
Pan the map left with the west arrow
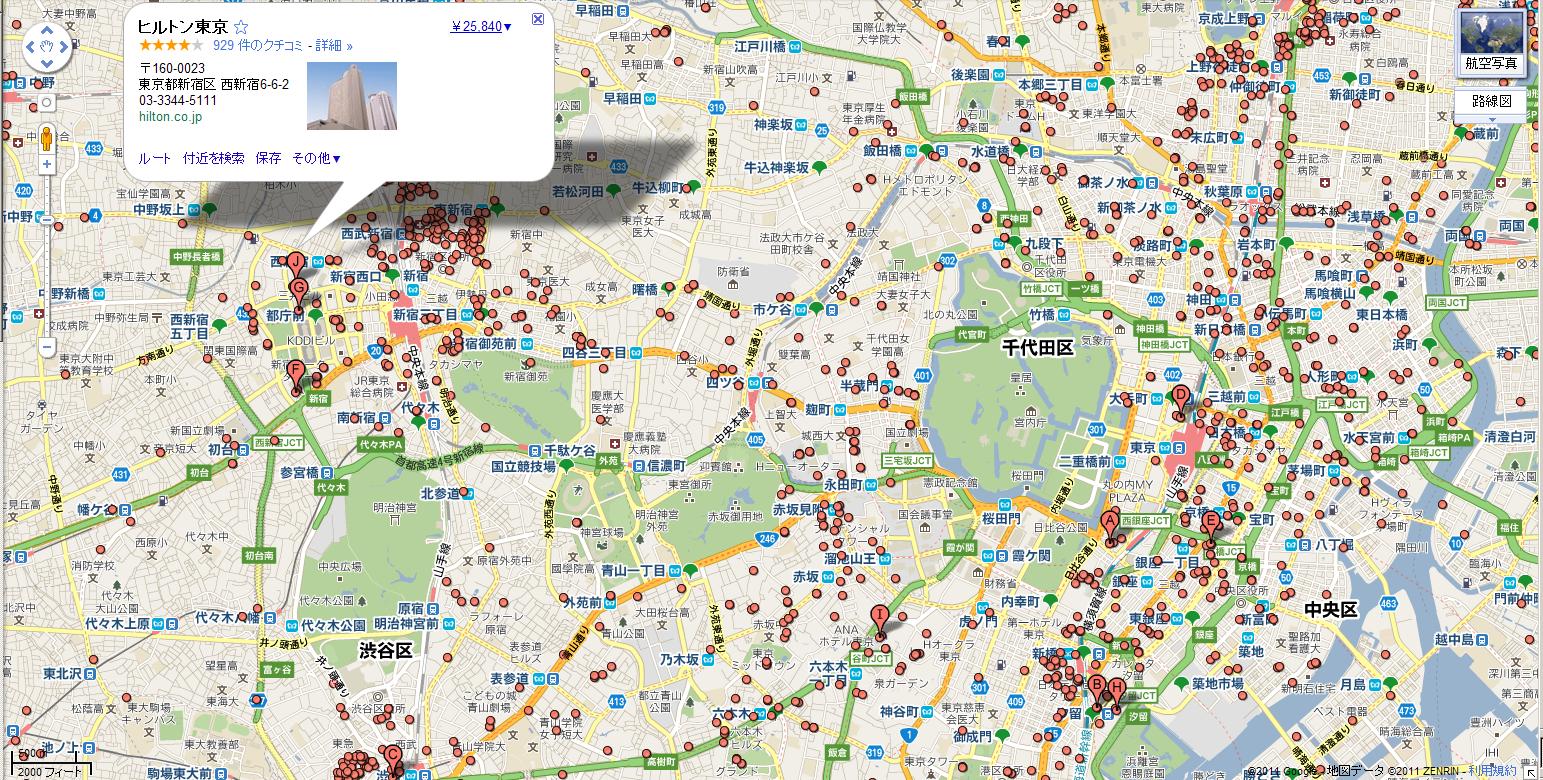30,46
